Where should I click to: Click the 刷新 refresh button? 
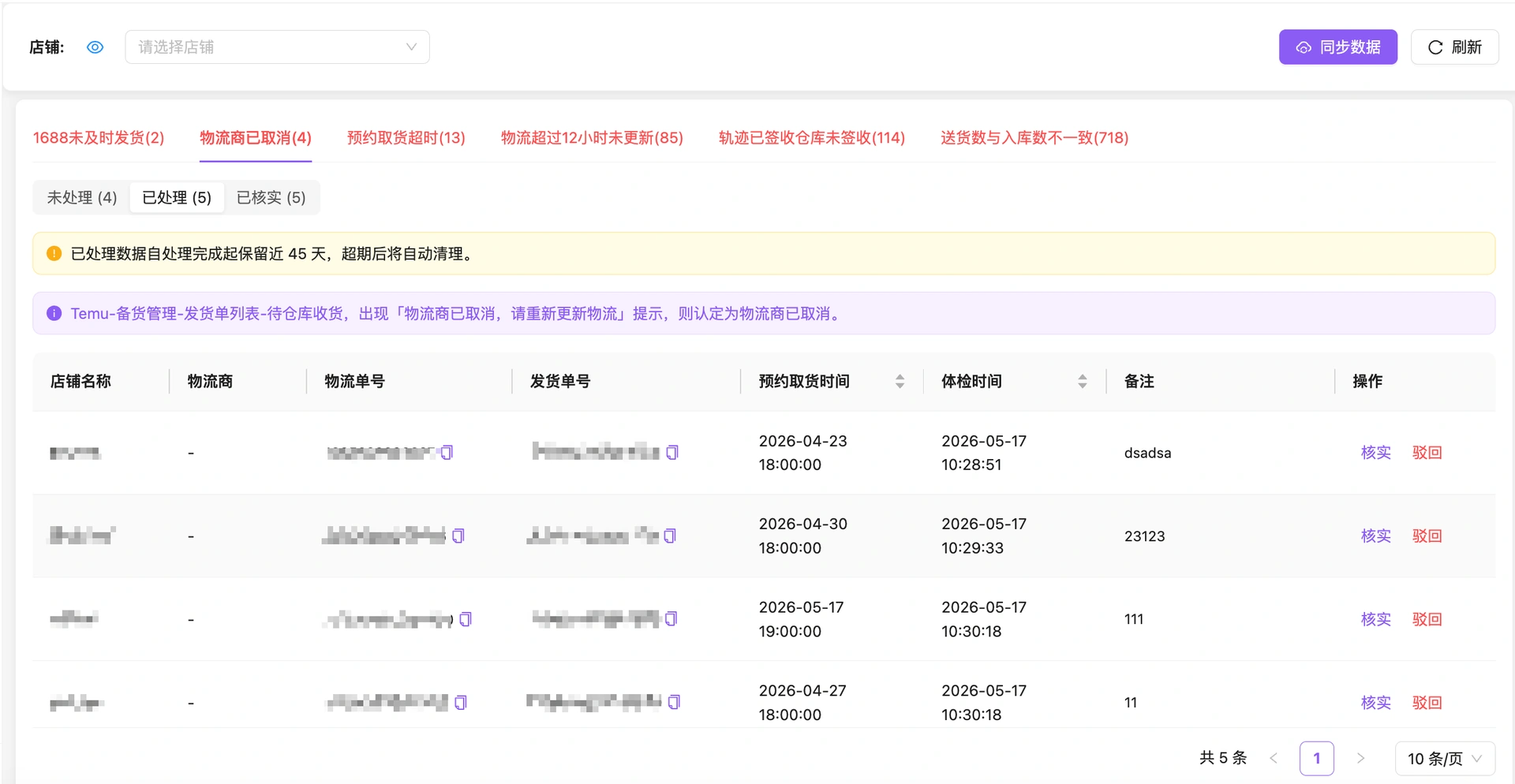[x=1454, y=47]
